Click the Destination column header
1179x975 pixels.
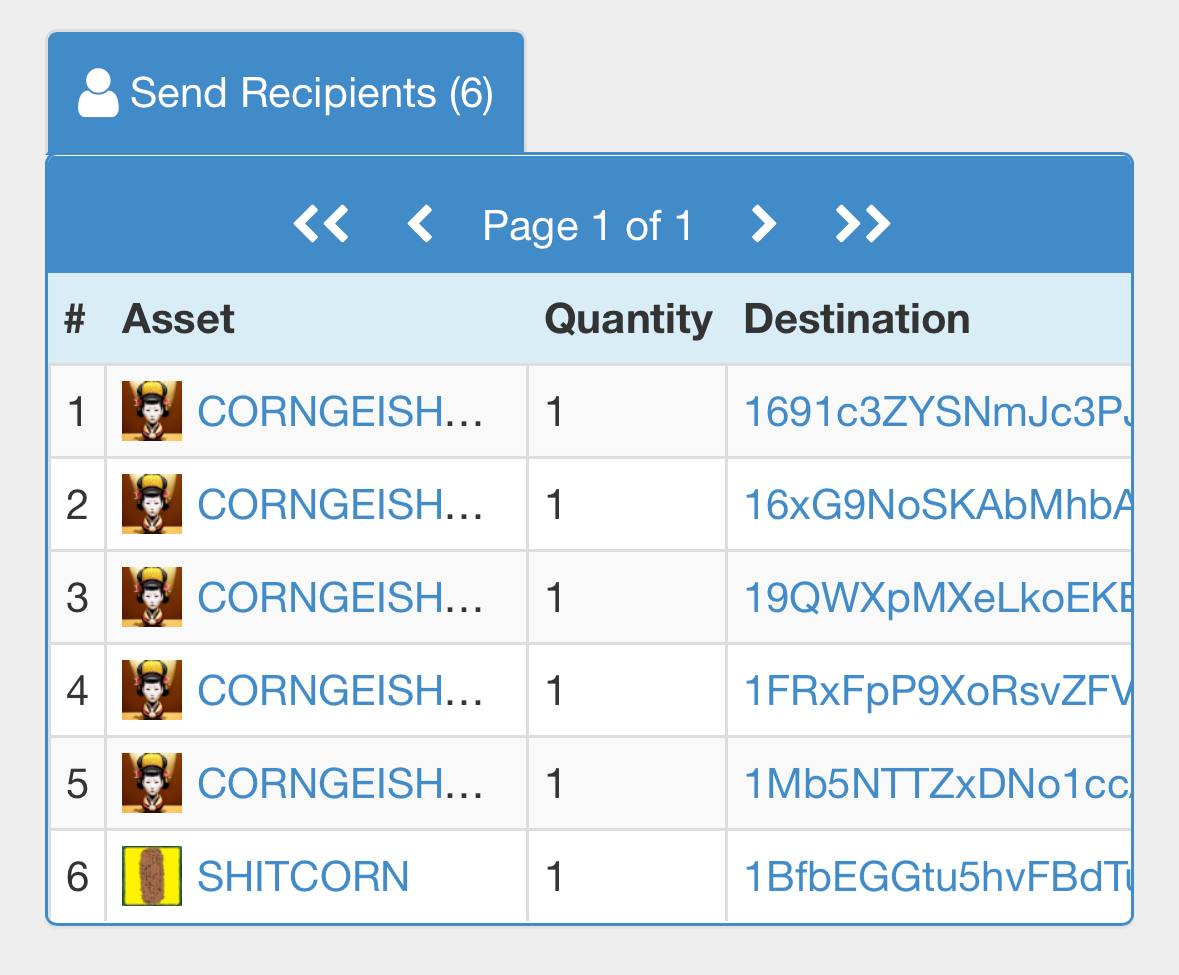[857, 319]
